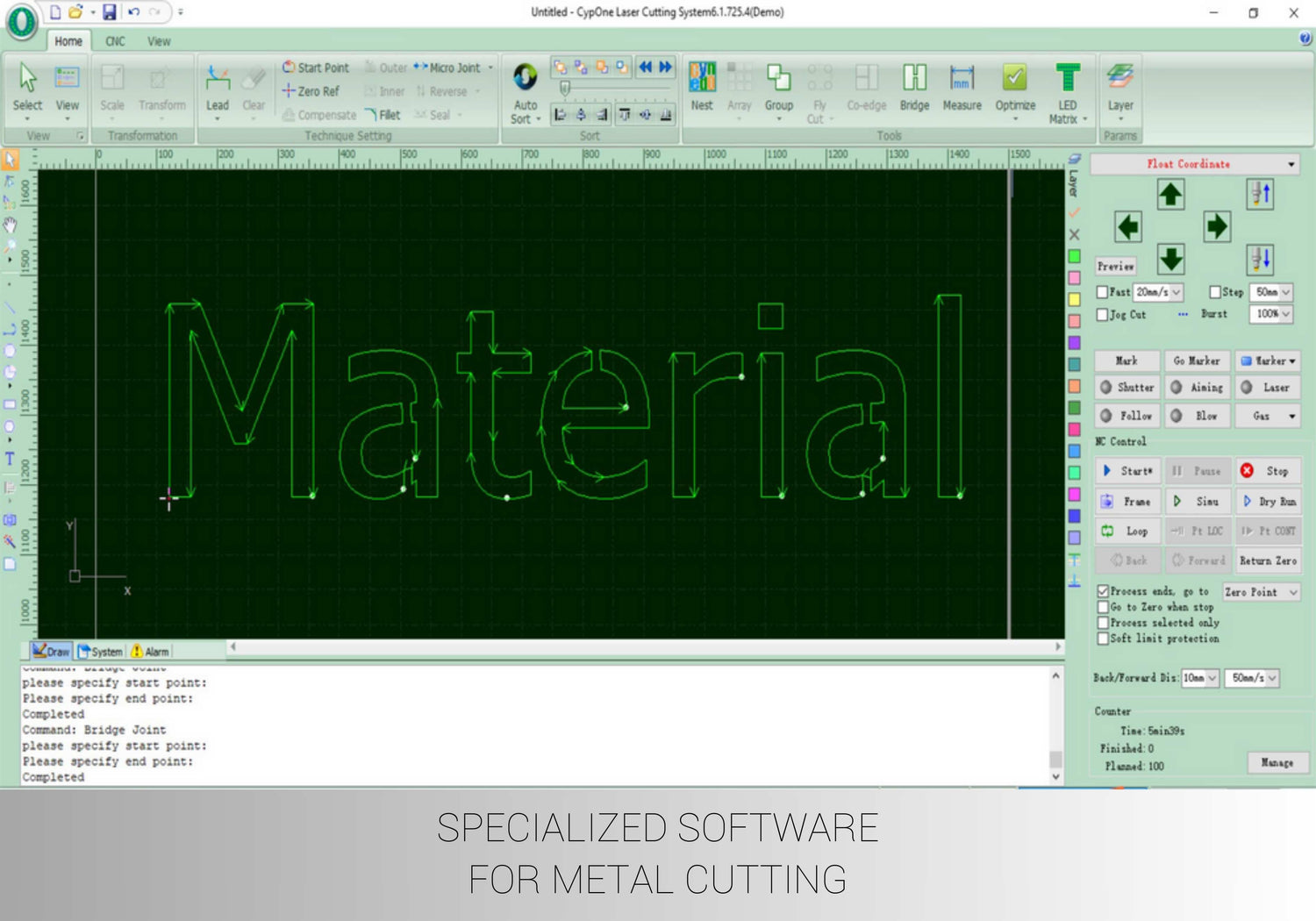Open the Alarm tab
Screen dimensions: 1316x921
[x=150, y=652]
